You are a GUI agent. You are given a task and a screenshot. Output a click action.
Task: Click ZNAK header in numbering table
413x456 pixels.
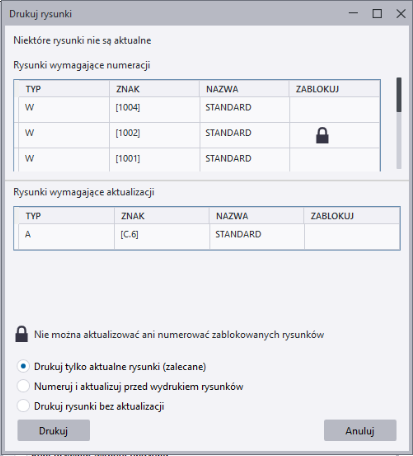[154, 89]
